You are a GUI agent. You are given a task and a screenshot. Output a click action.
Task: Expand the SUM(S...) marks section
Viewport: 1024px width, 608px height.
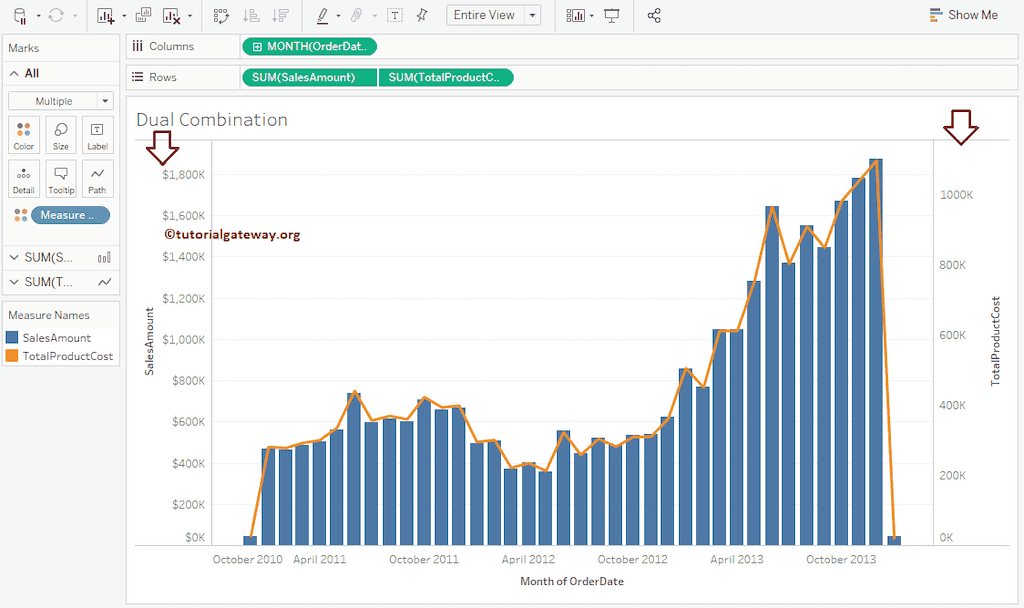click(x=15, y=258)
